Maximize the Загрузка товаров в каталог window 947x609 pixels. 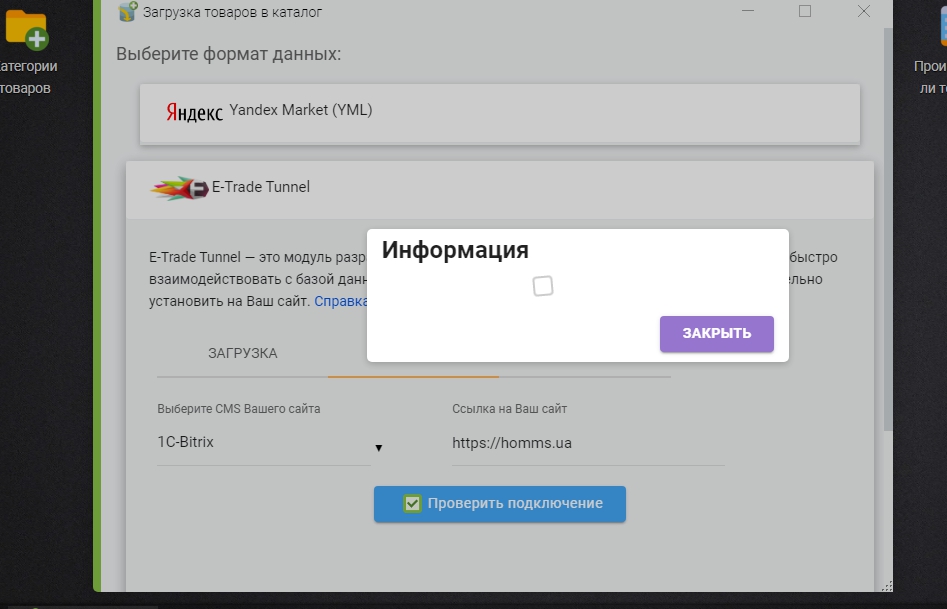804,11
